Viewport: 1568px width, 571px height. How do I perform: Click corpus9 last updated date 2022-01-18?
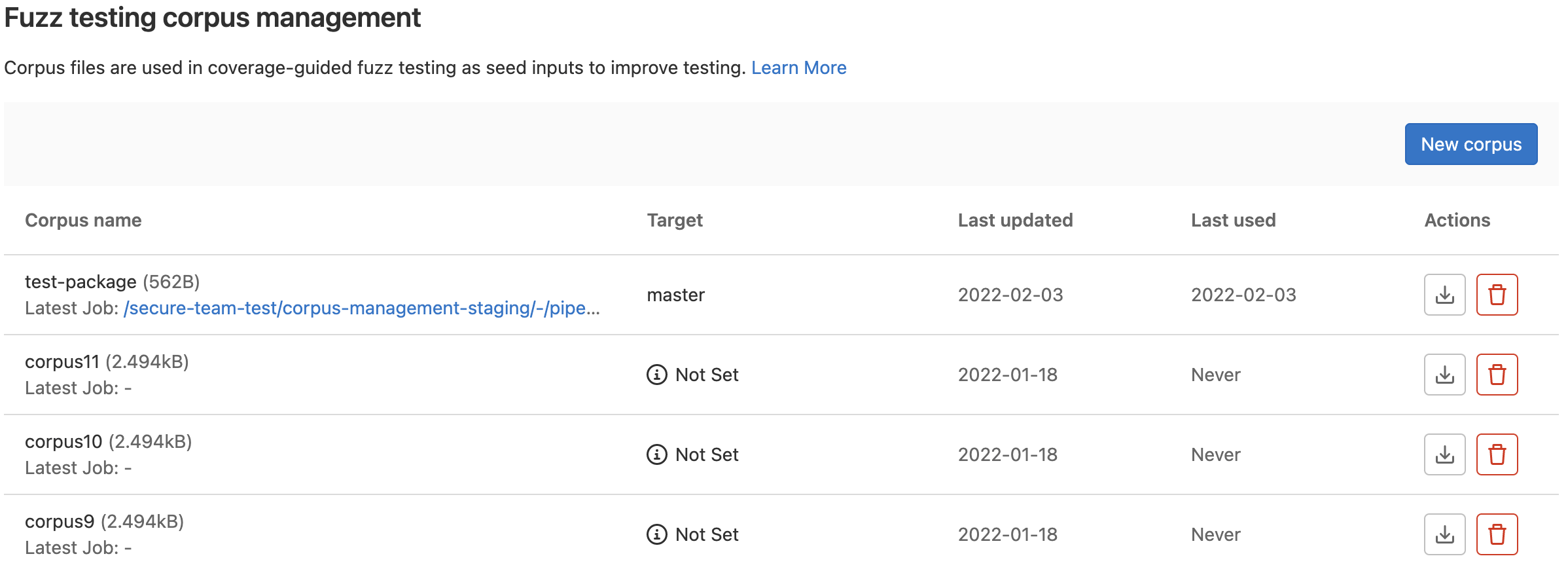(x=1008, y=534)
